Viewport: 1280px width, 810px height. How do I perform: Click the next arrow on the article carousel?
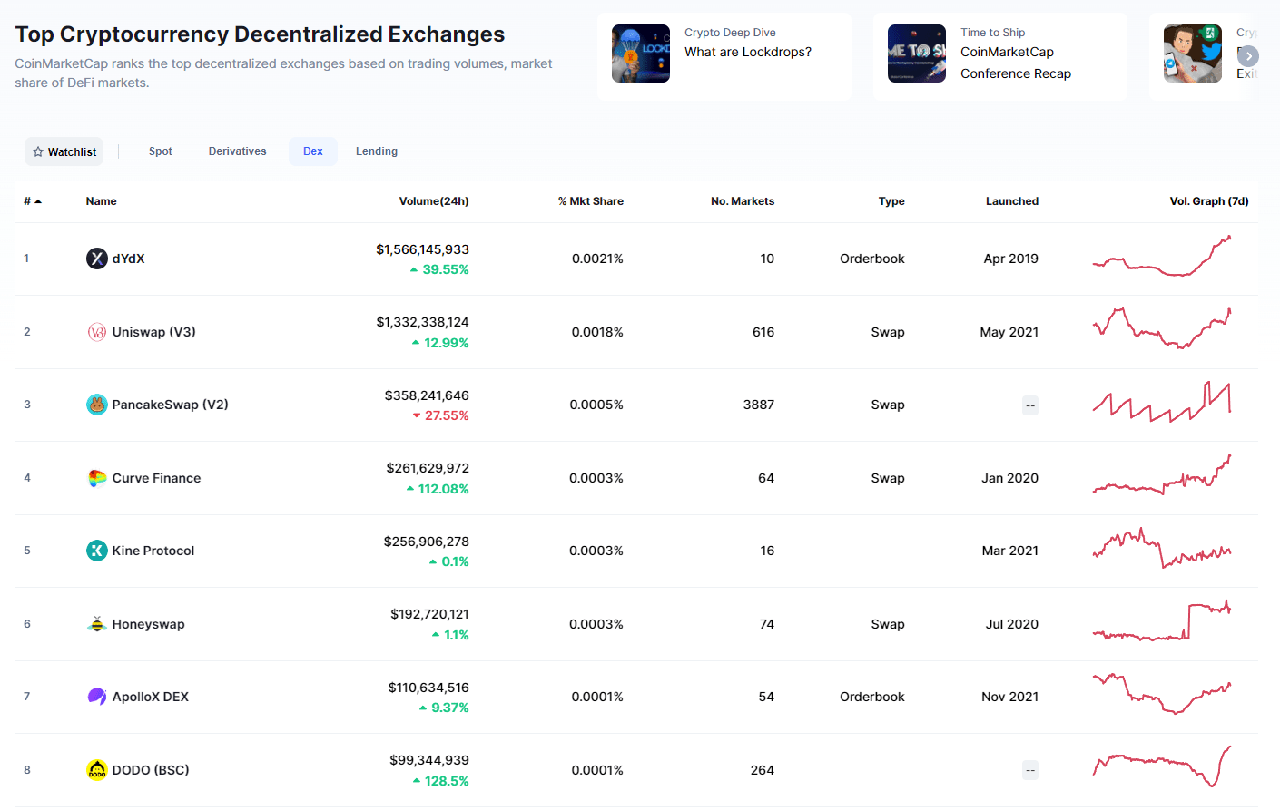pyautogui.click(x=1247, y=56)
